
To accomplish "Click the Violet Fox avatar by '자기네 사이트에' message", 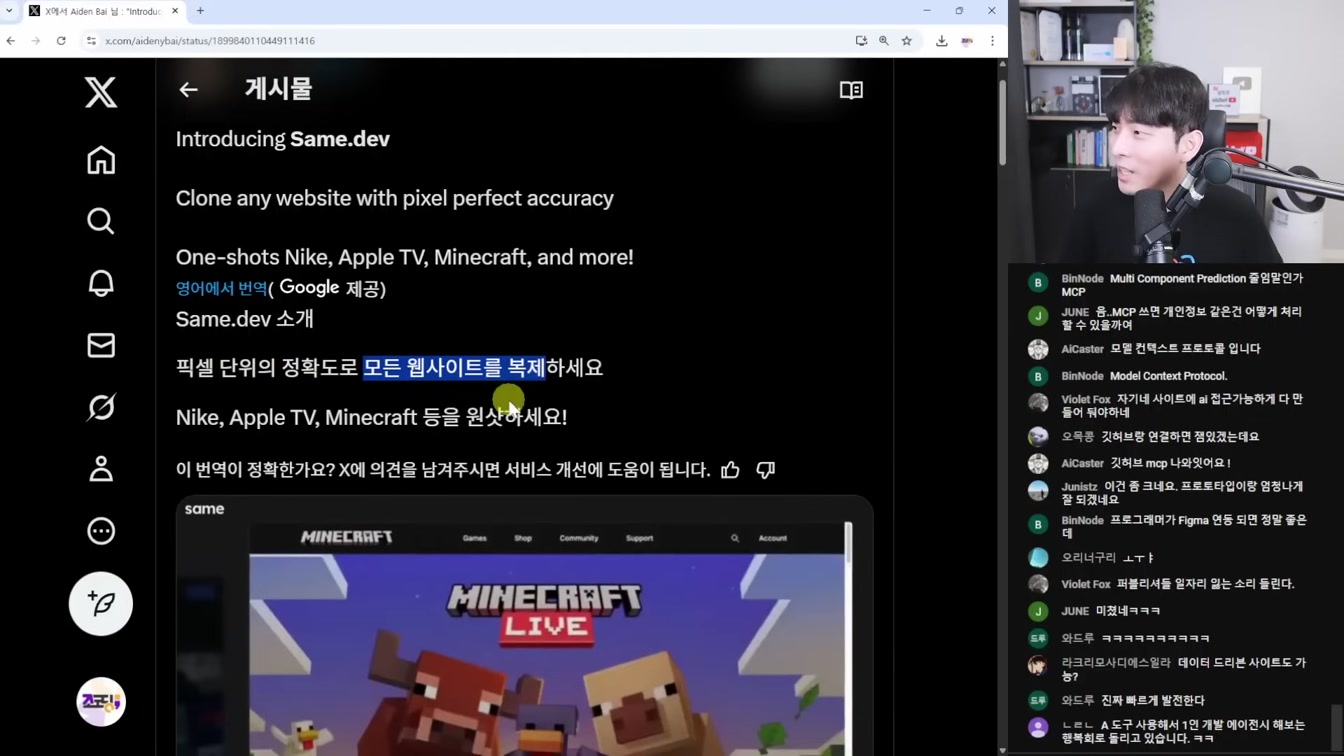I will point(1038,403).
